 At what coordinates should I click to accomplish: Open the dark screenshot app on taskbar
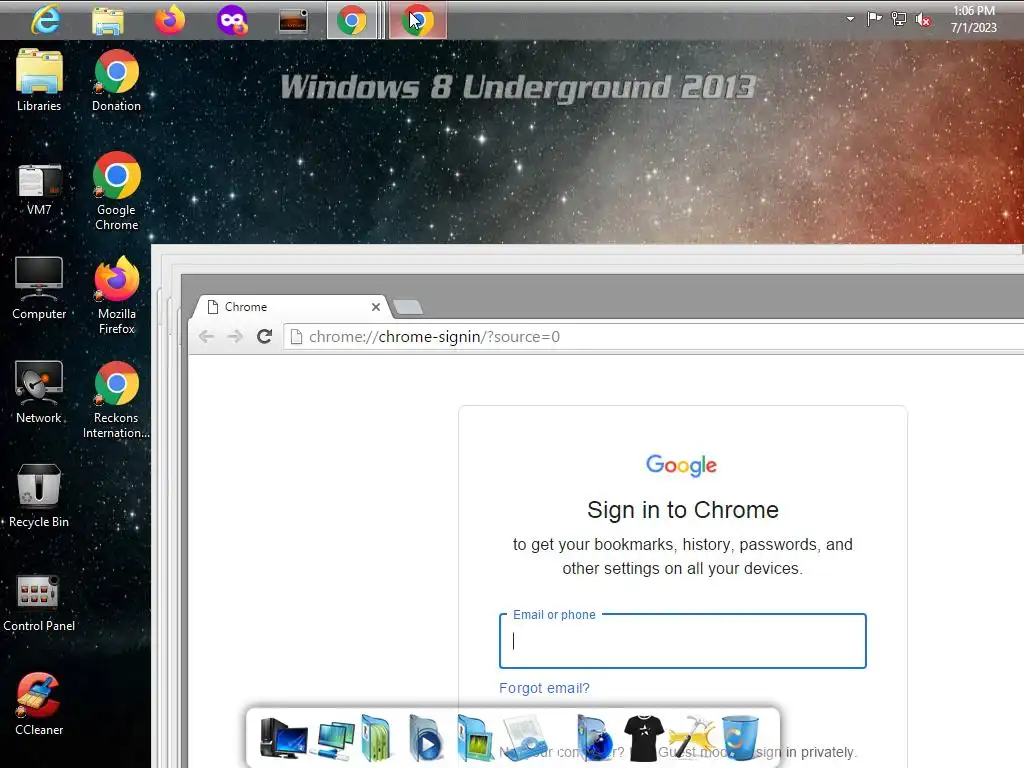(x=293, y=22)
